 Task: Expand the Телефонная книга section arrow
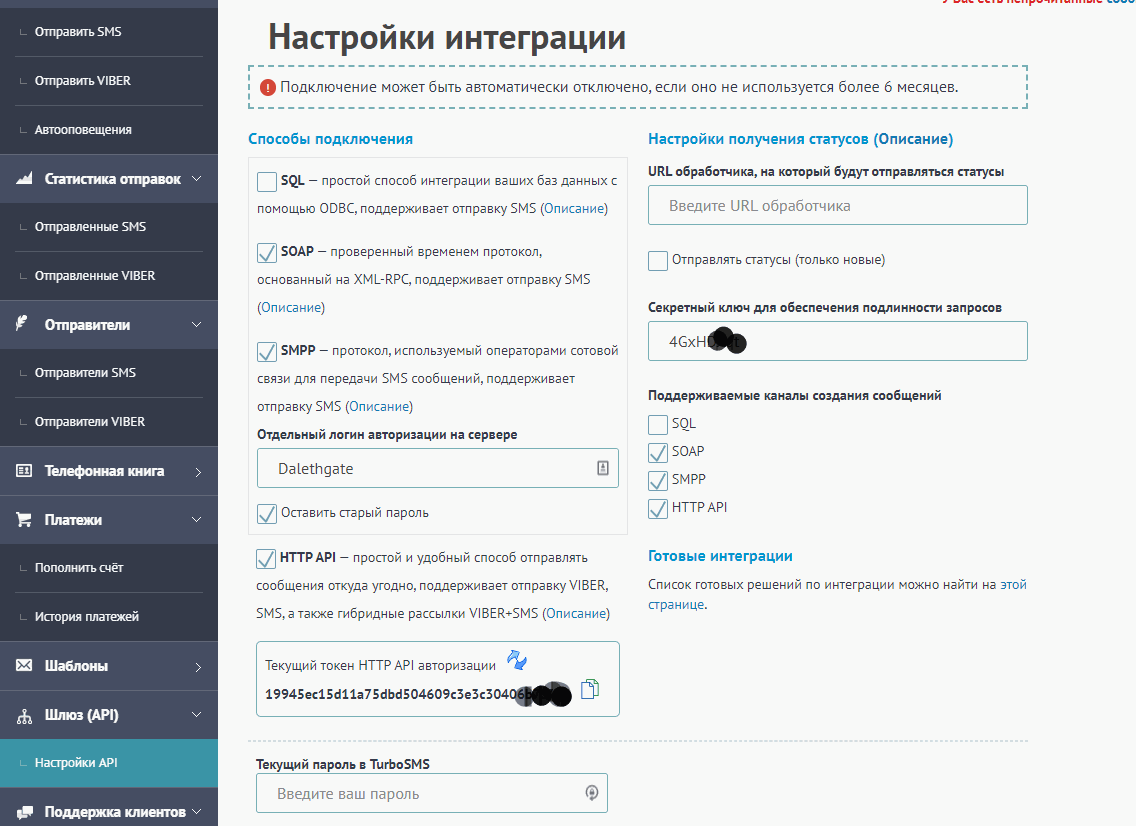pyautogui.click(x=198, y=472)
